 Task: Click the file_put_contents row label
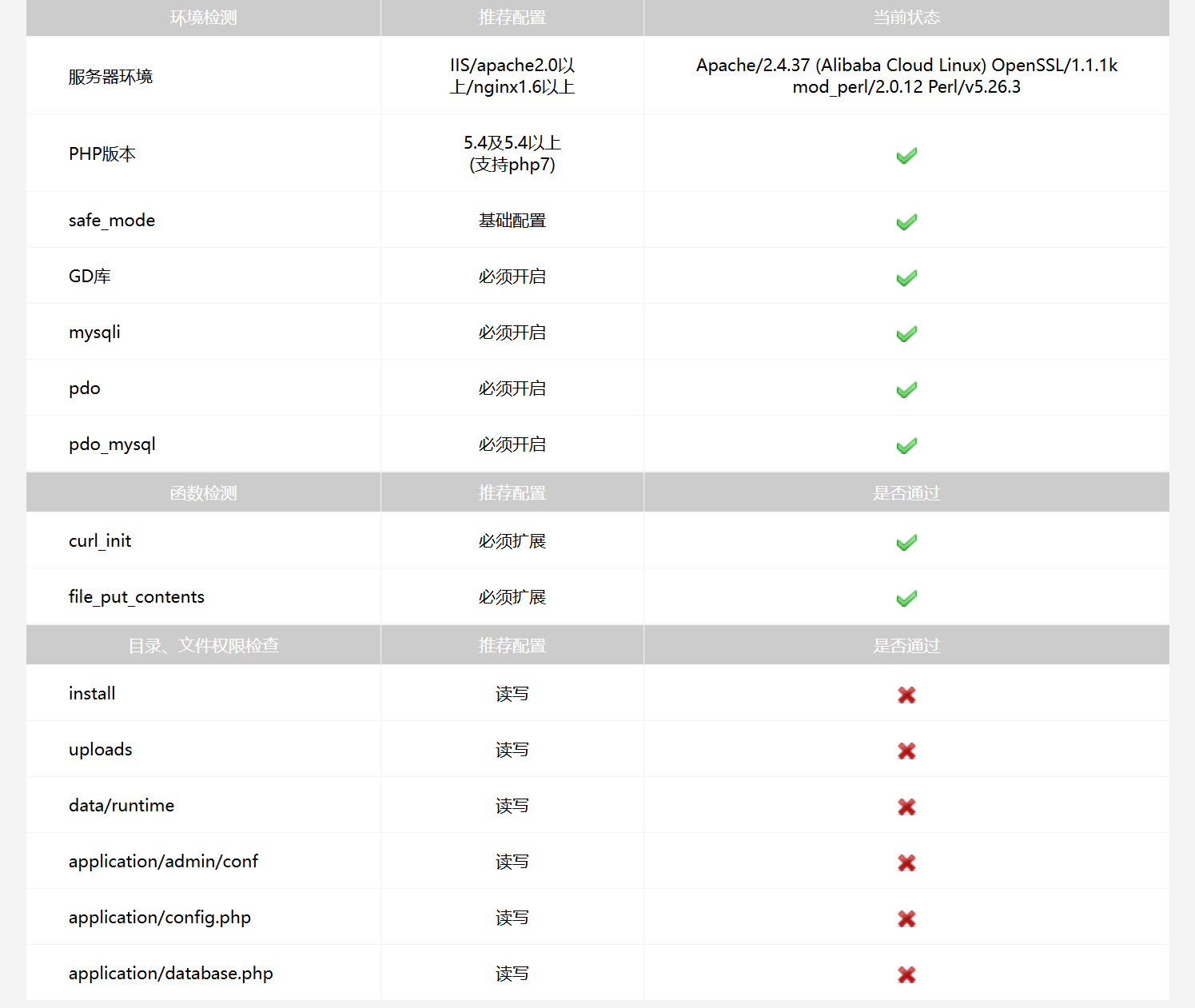tap(137, 597)
